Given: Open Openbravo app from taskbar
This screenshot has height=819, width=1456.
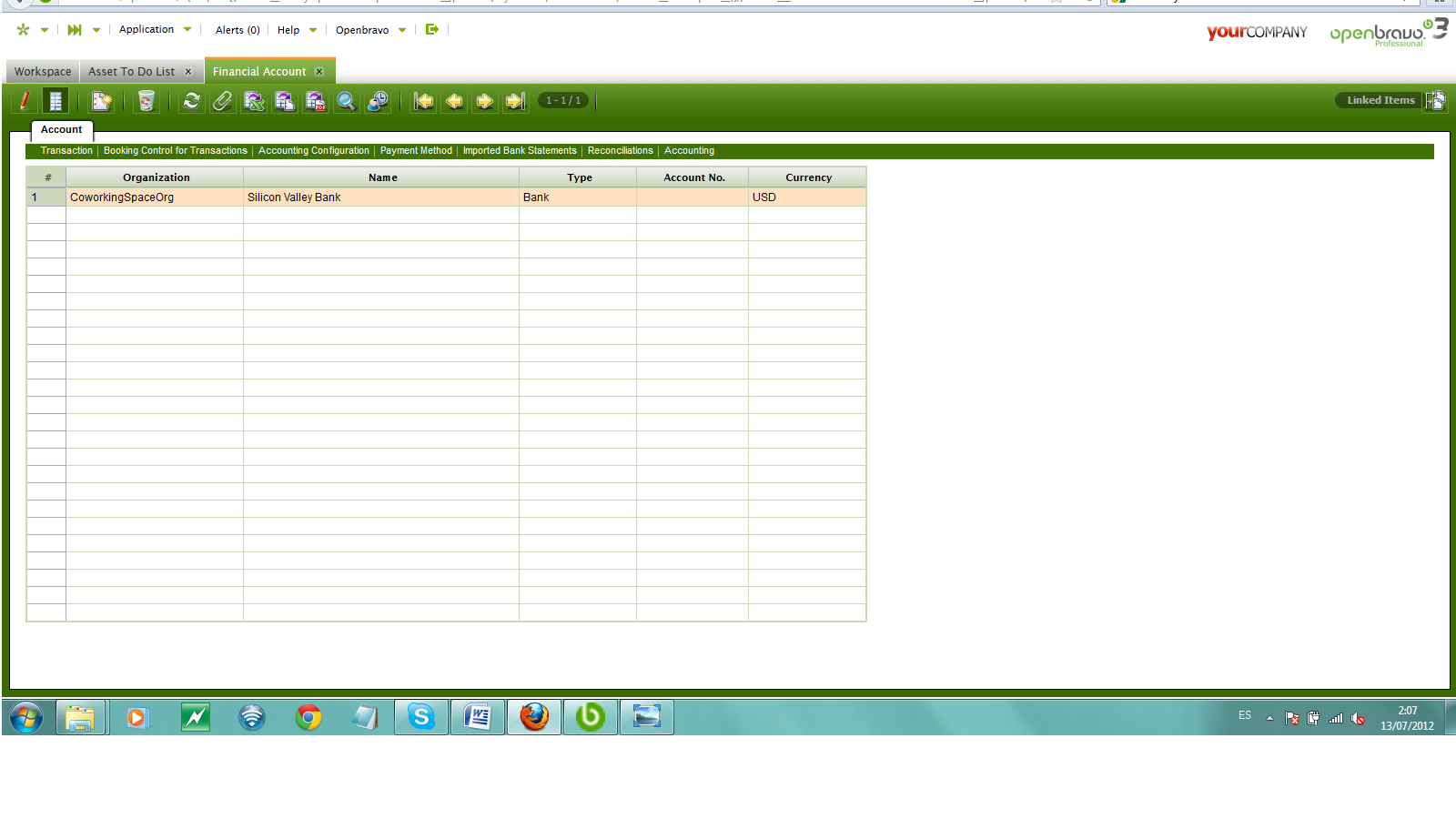Looking at the screenshot, I should coord(591,717).
